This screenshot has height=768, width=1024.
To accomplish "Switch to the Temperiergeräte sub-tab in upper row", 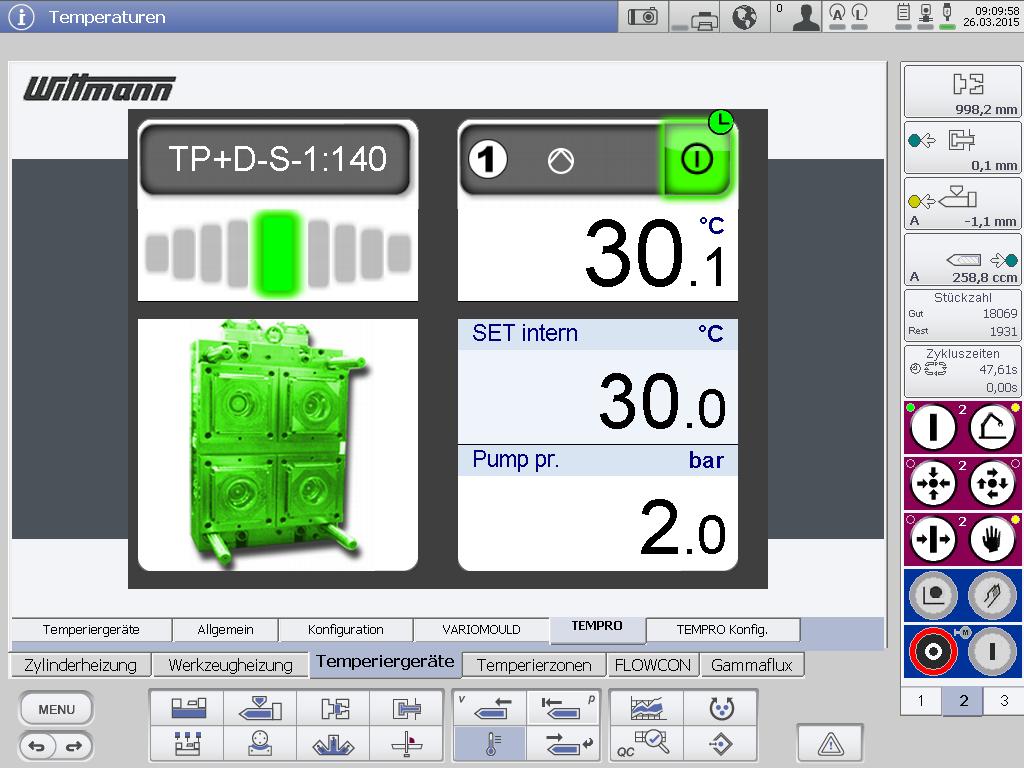I will [91, 630].
